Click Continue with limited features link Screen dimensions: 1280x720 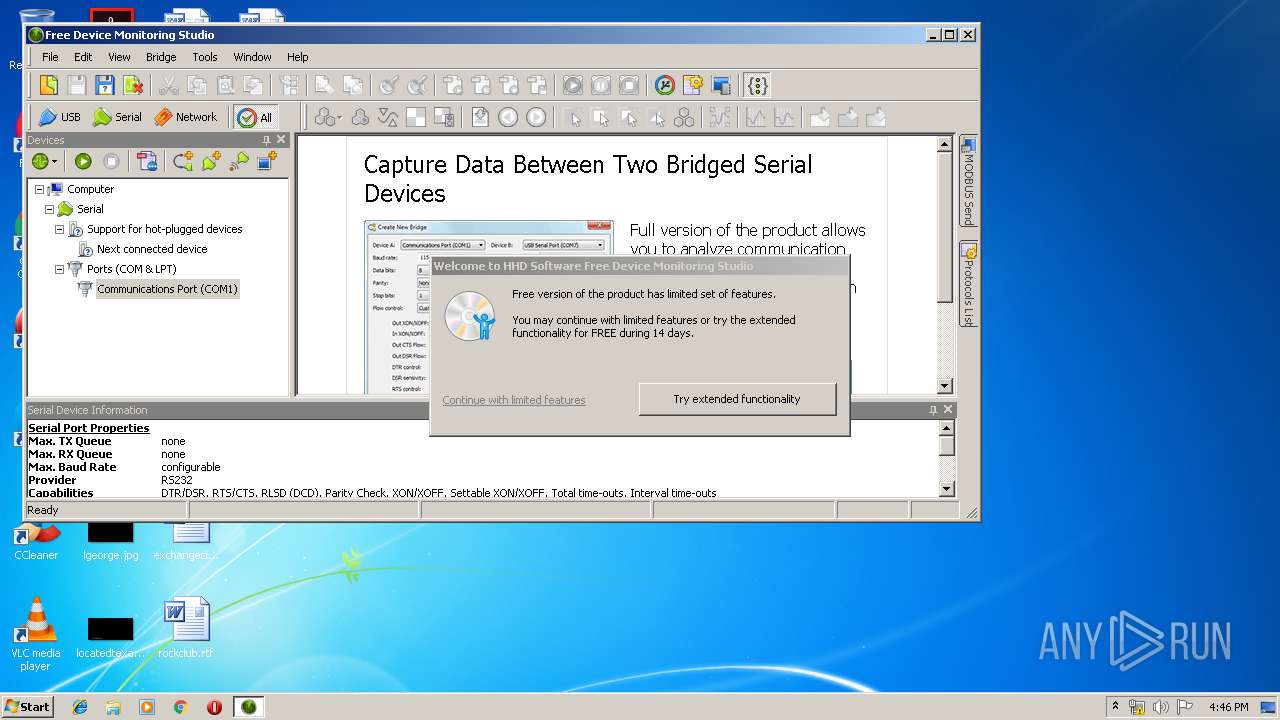click(514, 400)
